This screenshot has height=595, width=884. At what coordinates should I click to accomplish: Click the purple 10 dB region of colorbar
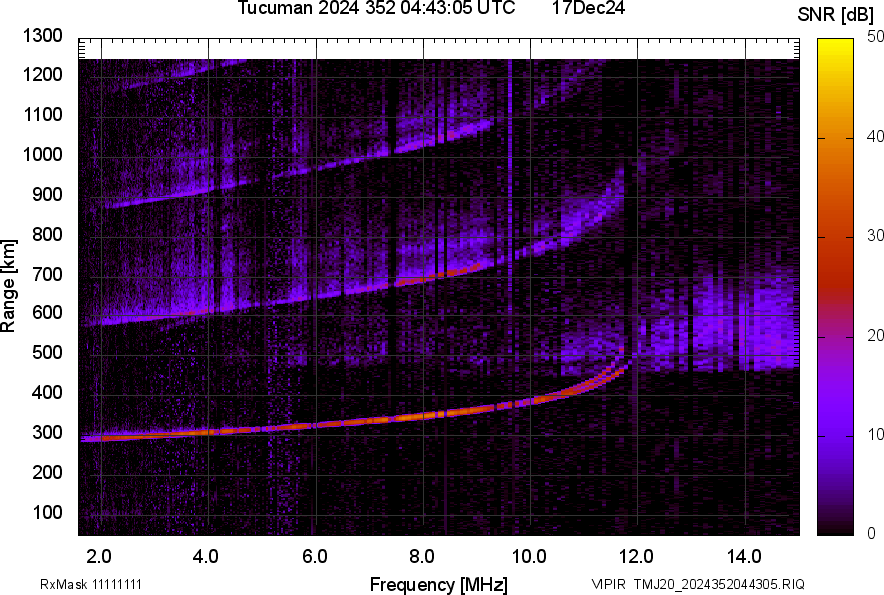click(x=835, y=435)
